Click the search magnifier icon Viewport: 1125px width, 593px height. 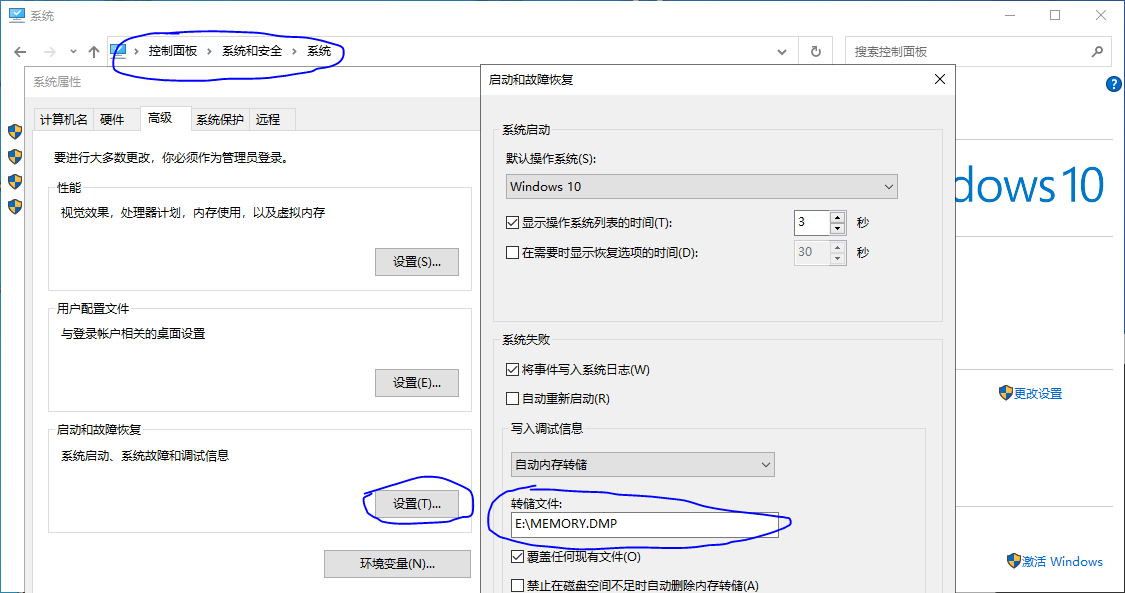pyautogui.click(x=1096, y=52)
